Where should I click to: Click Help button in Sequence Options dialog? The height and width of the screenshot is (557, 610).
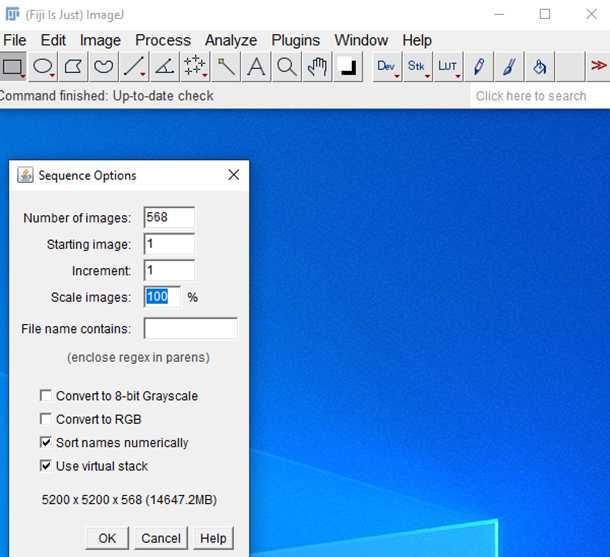coord(213,538)
